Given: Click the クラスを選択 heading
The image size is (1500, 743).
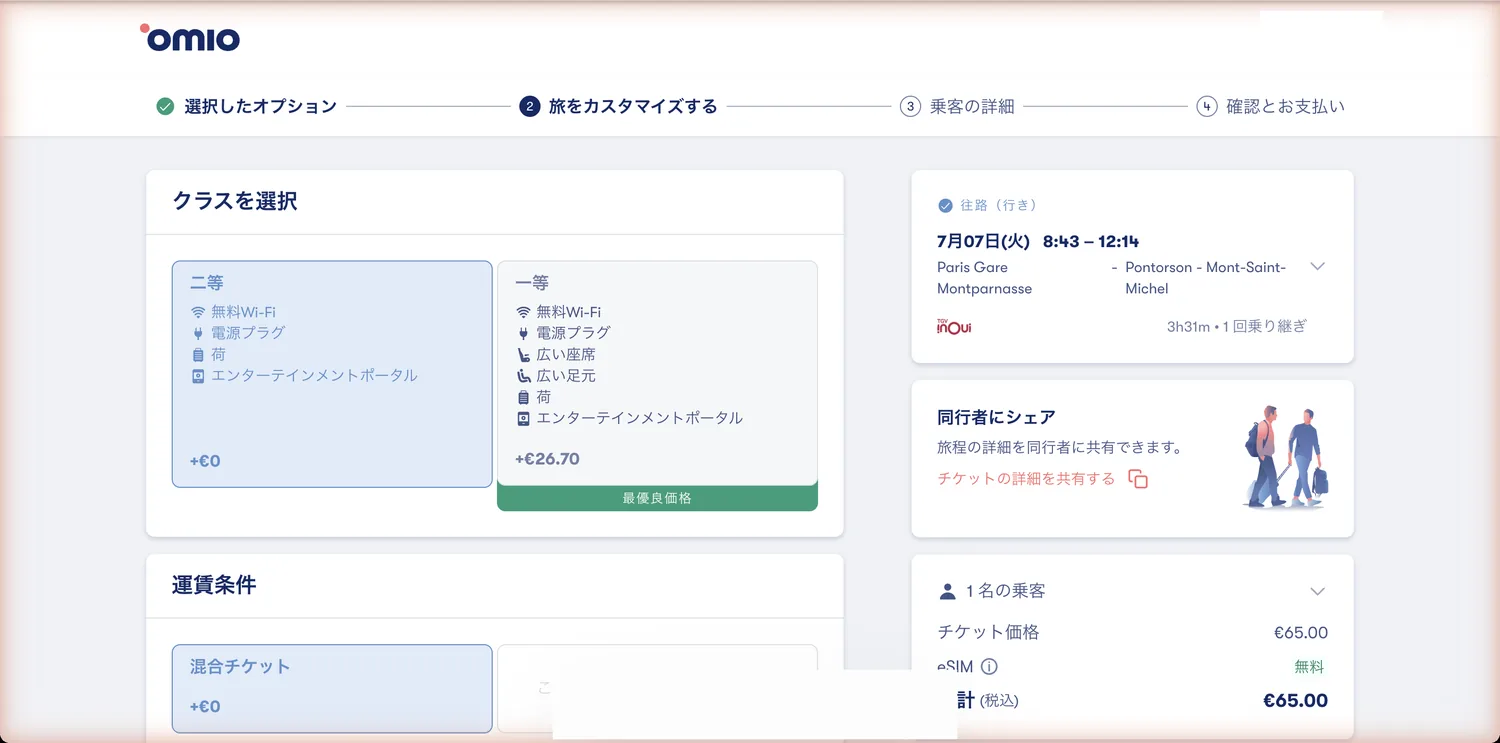Looking at the screenshot, I should [x=235, y=201].
